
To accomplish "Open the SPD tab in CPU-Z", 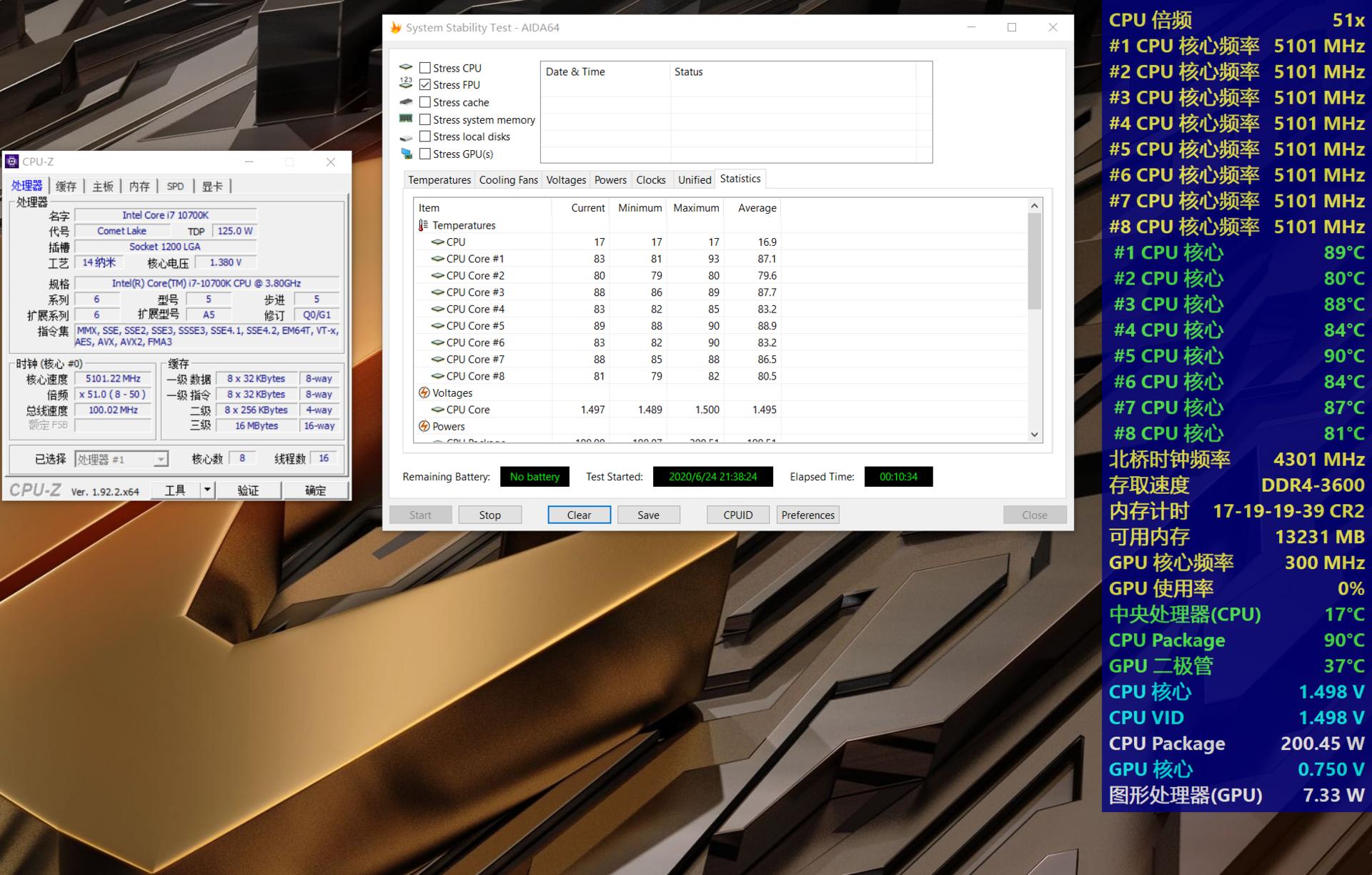I will (175, 187).
